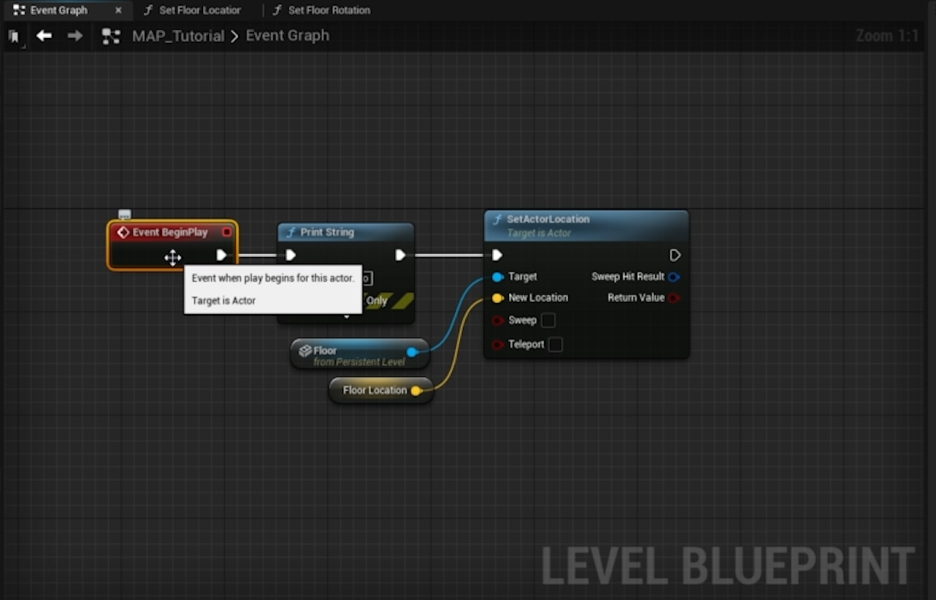This screenshot has width=936, height=600.
Task: Select the Floor Location variable node
Action: coord(380,390)
